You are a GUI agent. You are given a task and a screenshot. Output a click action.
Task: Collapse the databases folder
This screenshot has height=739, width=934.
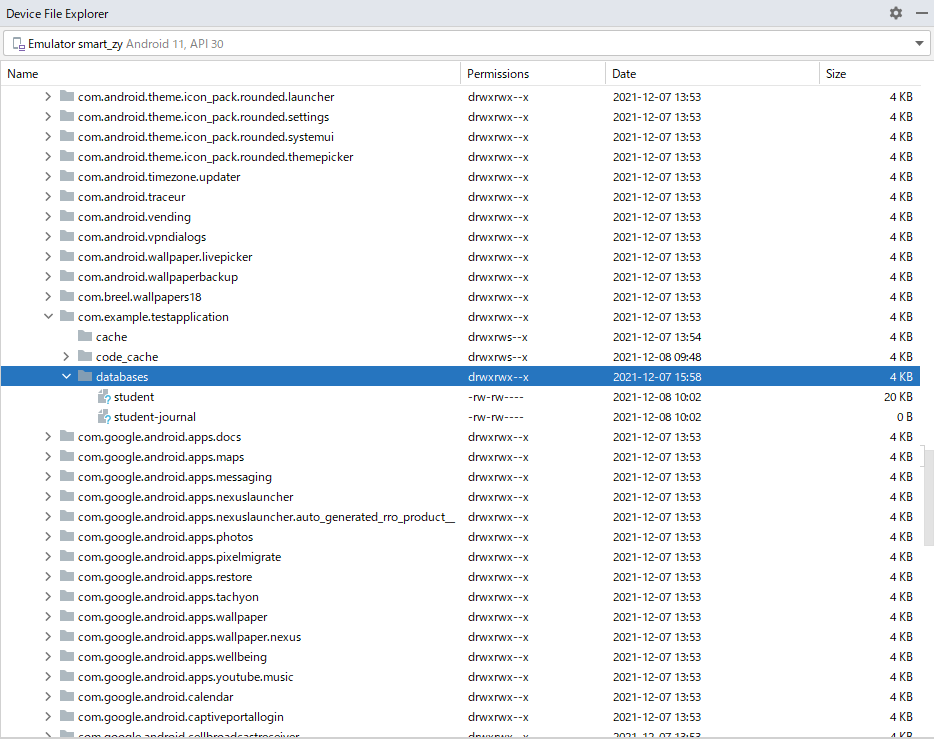[66, 377]
